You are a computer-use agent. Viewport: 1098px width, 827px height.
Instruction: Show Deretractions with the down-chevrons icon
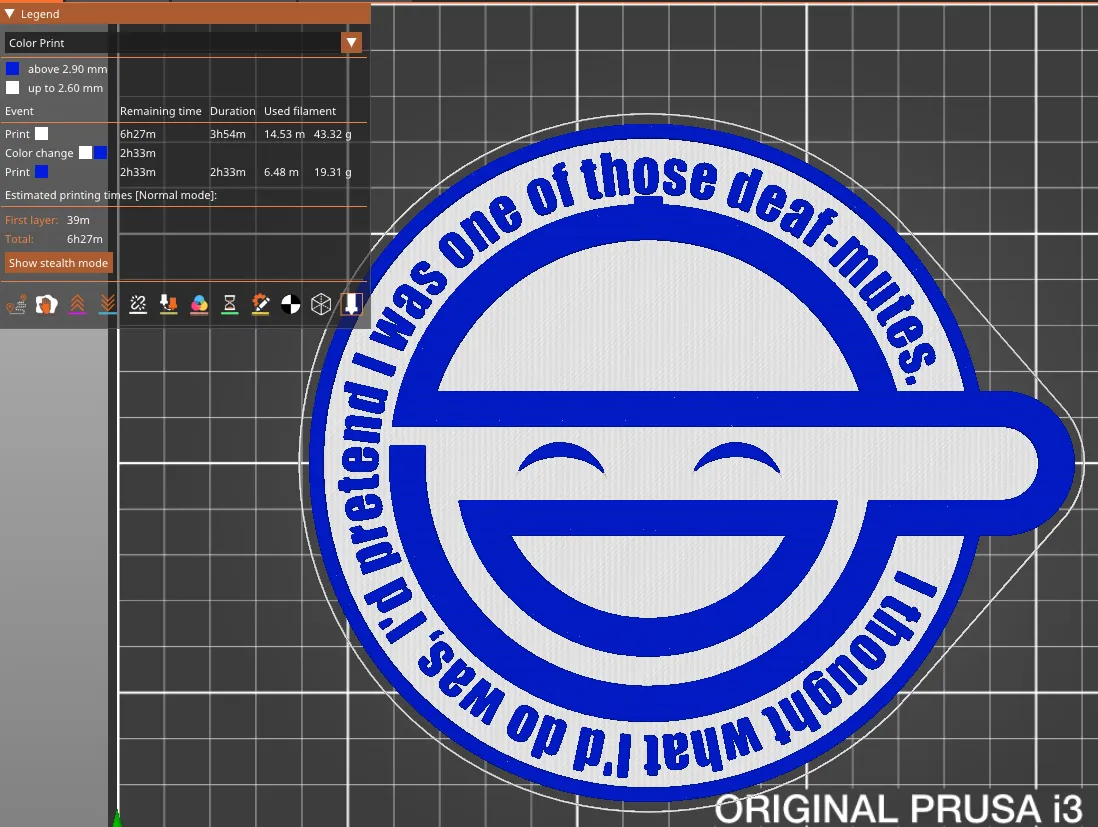tap(108, 304)
